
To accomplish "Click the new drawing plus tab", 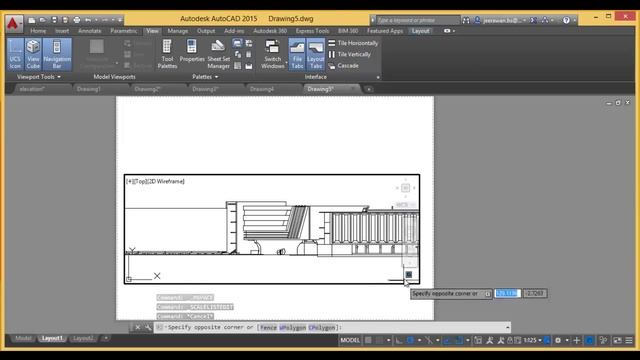I will [369, 89].
